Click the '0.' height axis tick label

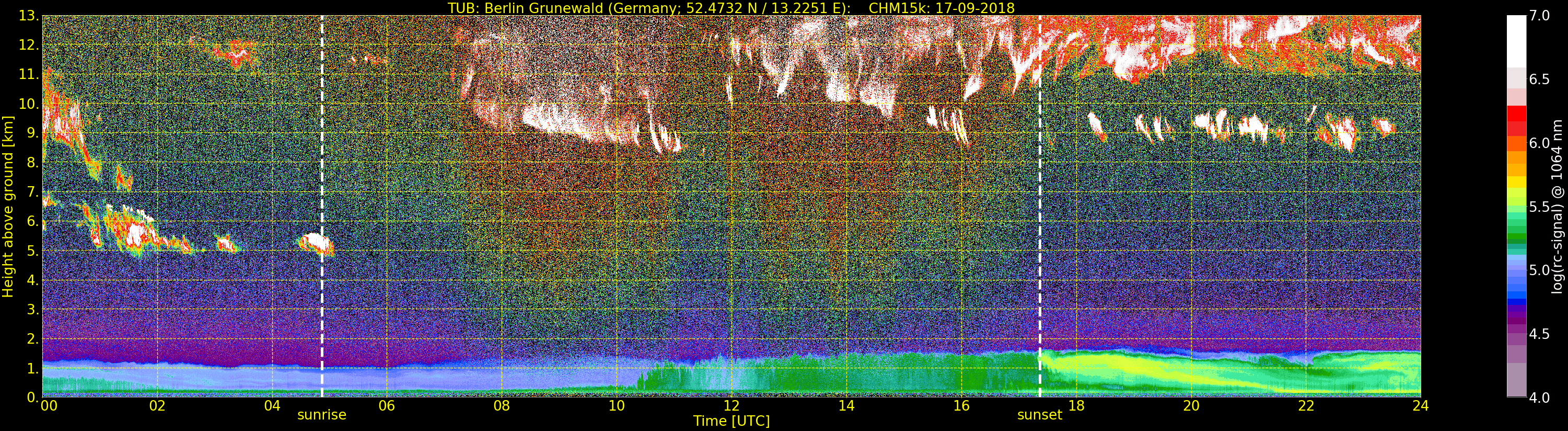33,397
